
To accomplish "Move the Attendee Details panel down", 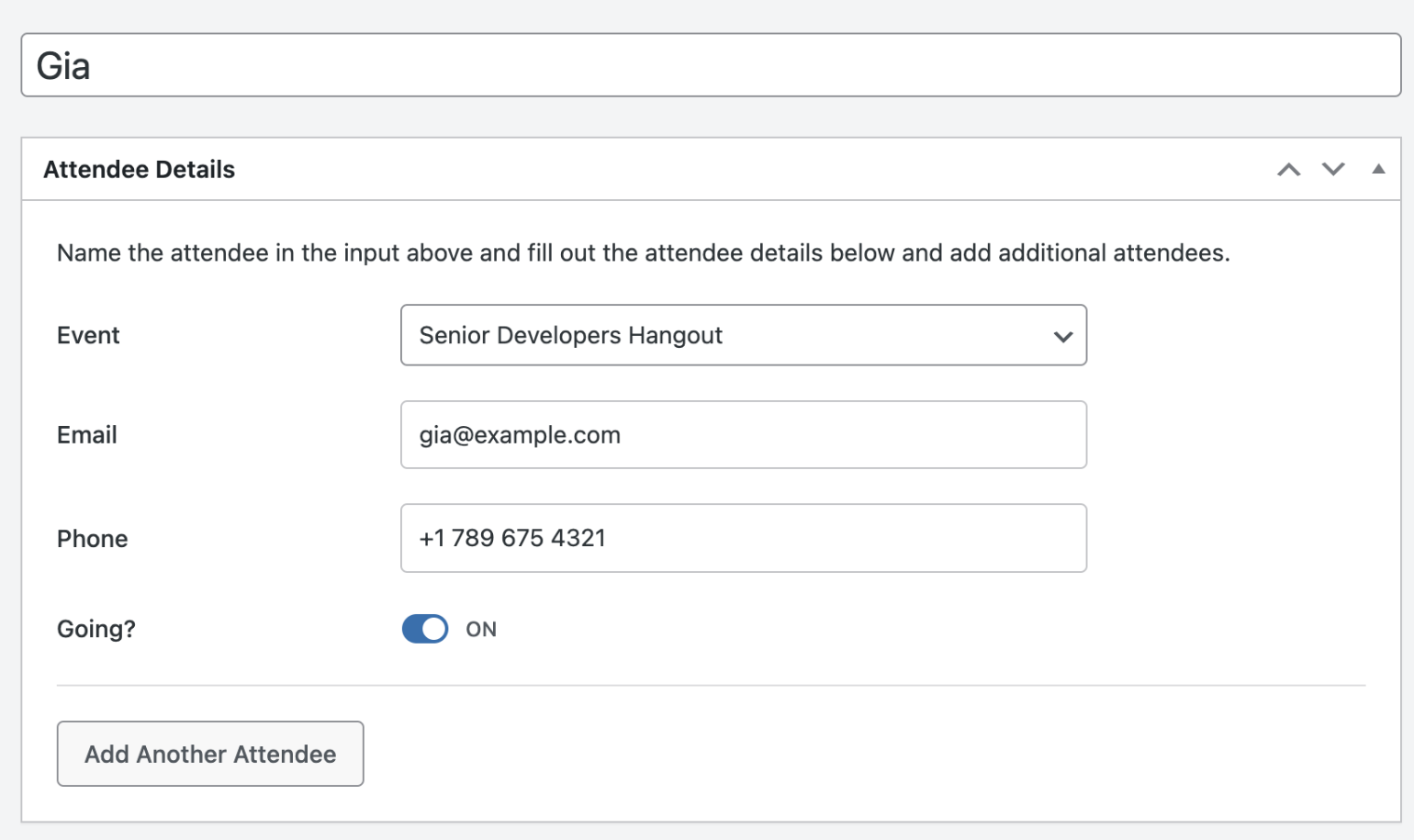I will (1333, 170).
